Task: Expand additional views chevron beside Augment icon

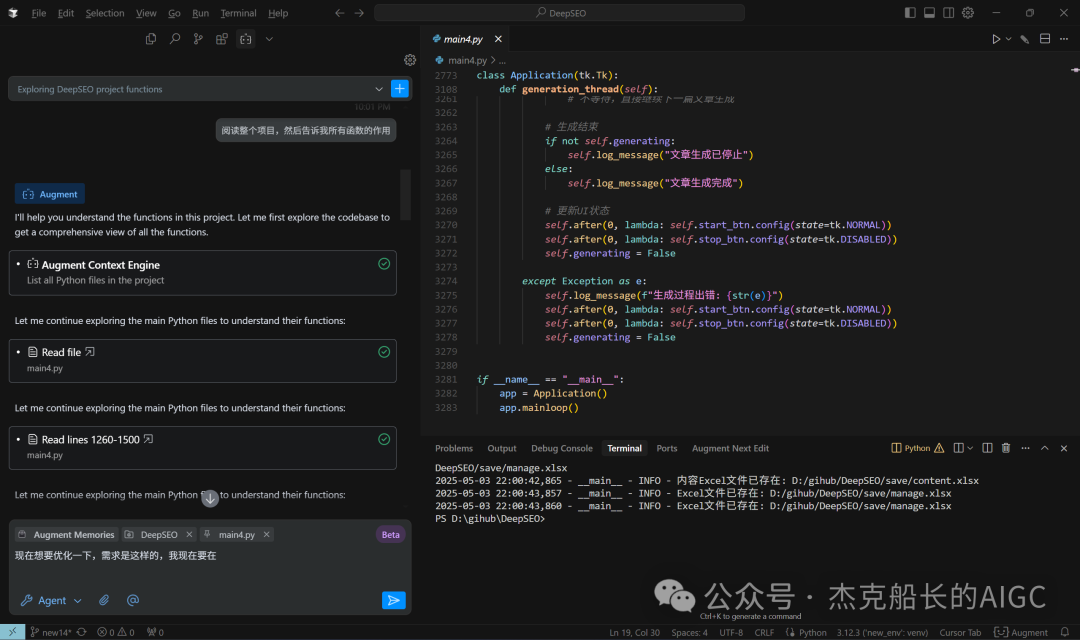Action: pyautogui.click(x=269, y=39)
